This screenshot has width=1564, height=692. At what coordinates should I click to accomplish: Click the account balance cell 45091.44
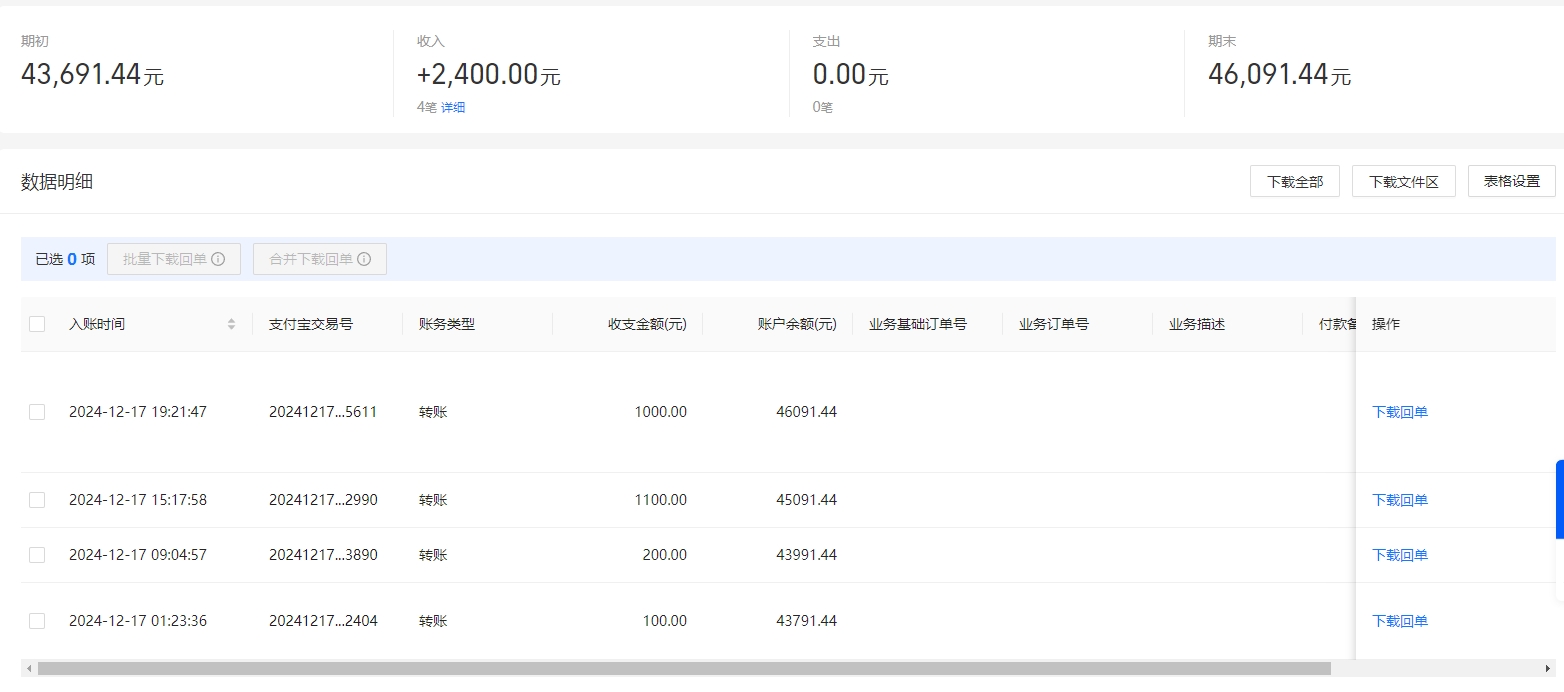click(x=806, y=500)
